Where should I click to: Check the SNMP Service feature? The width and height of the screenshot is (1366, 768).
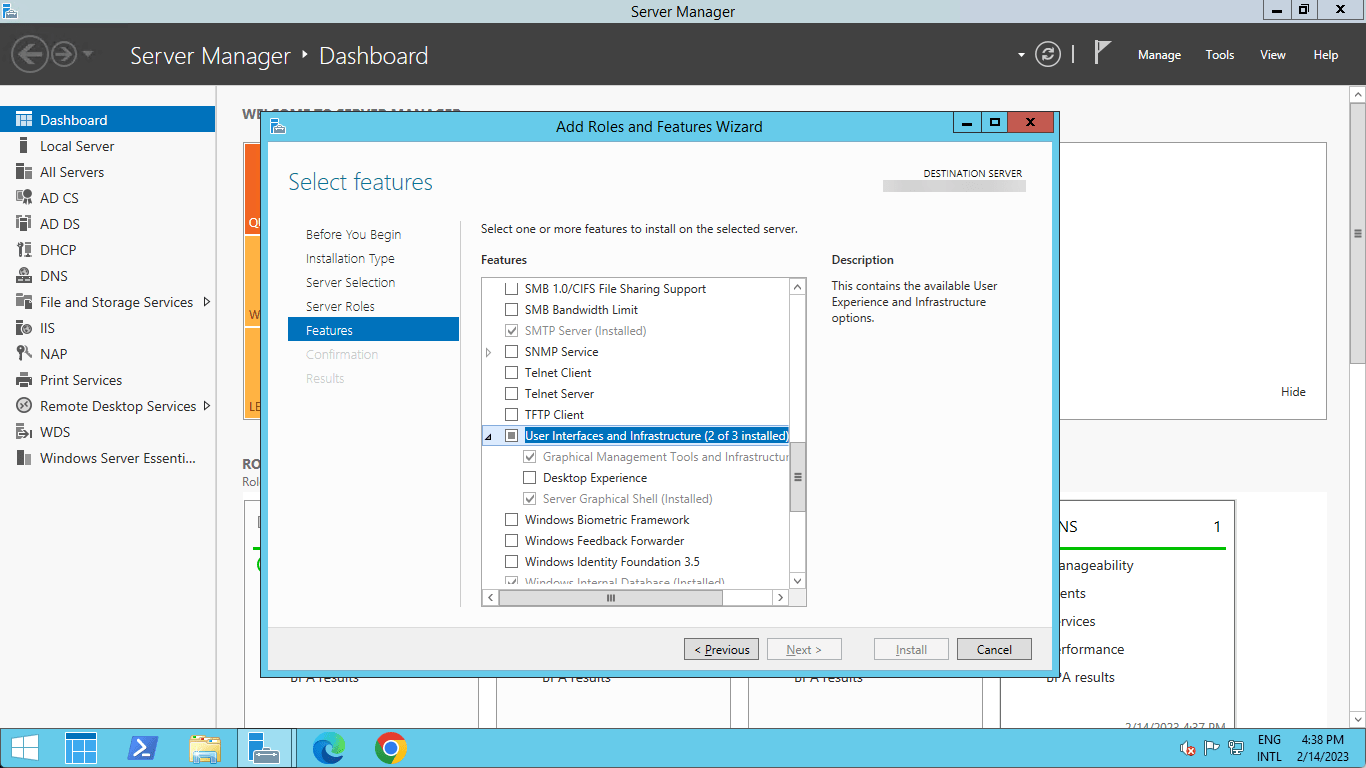pos(512,352)
